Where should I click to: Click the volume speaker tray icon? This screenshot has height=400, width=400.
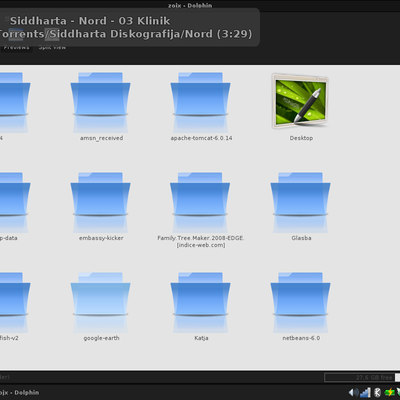353,392
